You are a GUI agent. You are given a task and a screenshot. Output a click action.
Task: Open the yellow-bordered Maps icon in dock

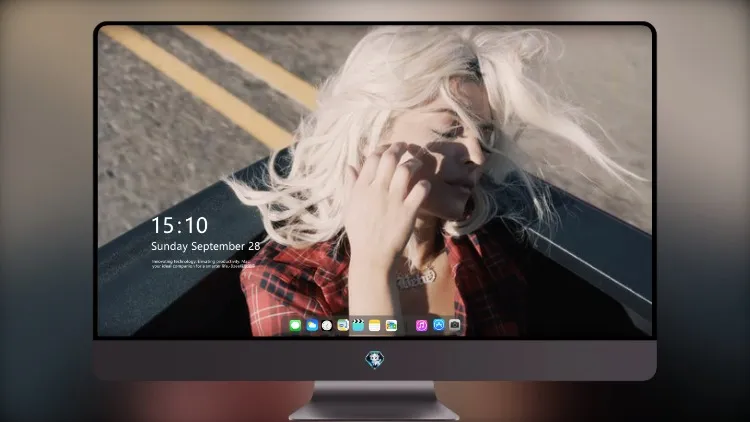343,326
